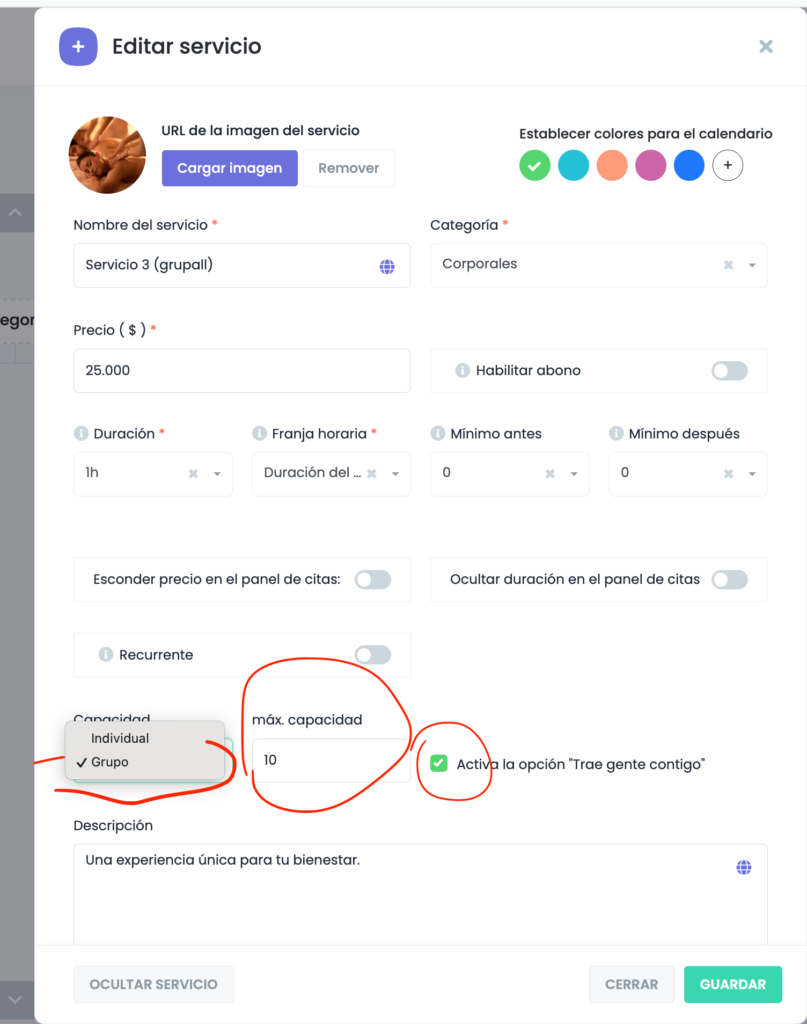This screenshot has height=1024, width=807.
Task: Enable the Habilitar abono toggle
Action: [x=729, y=371]
